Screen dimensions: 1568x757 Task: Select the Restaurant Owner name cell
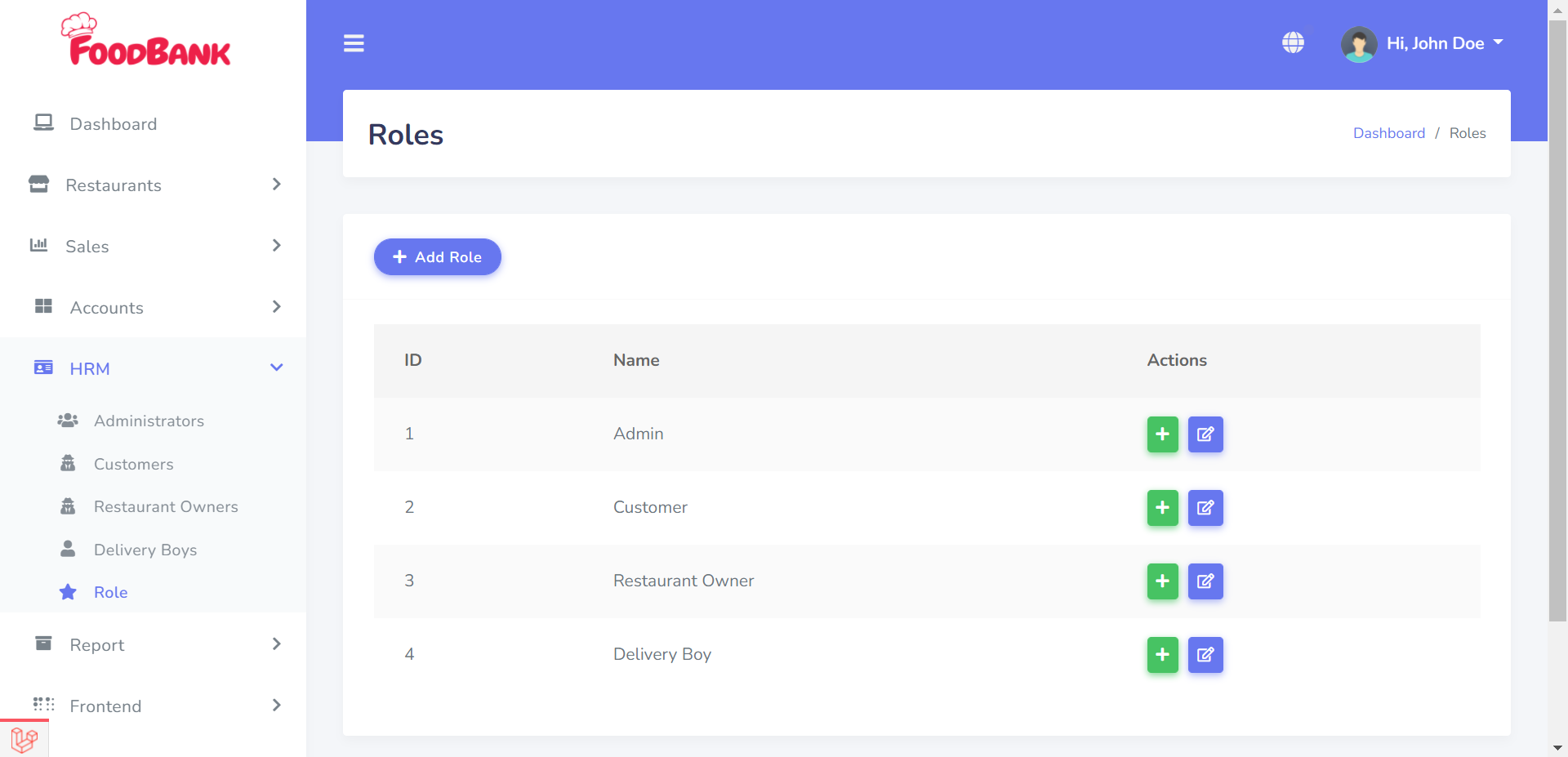[684, 581]
